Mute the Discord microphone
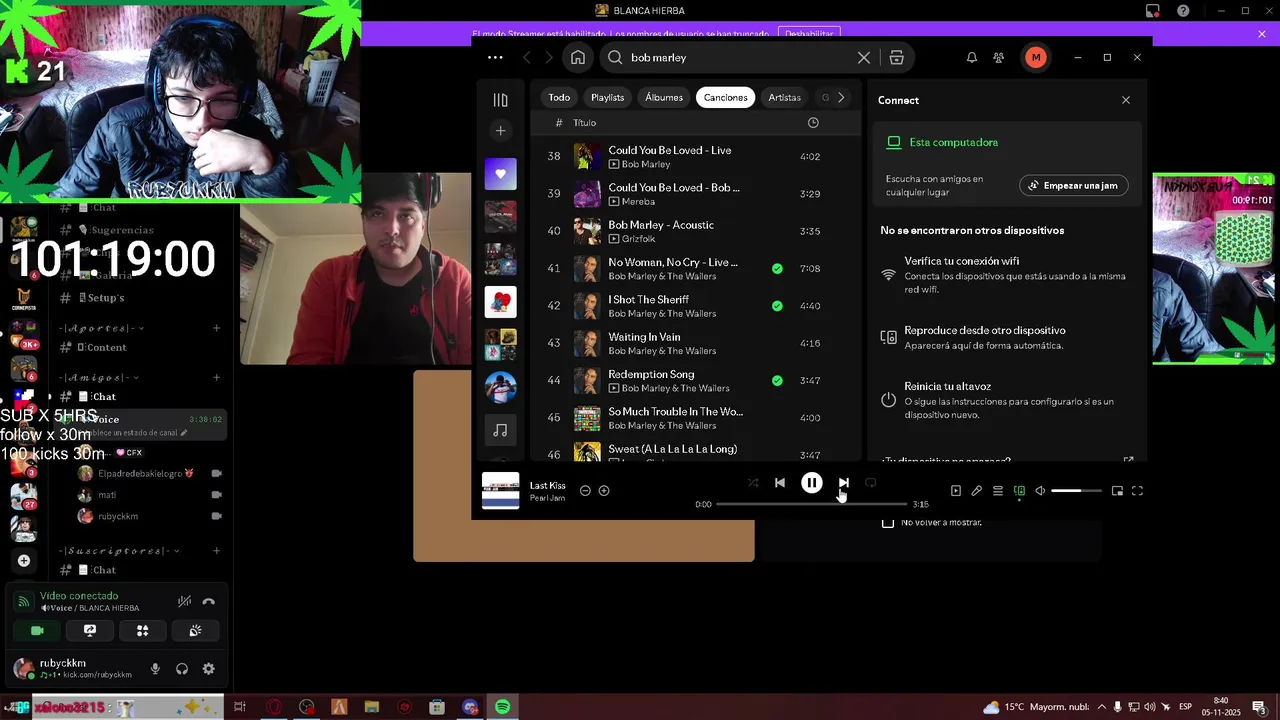The height and width of the screenshot is (720, 1280). (x=155, y=669)
